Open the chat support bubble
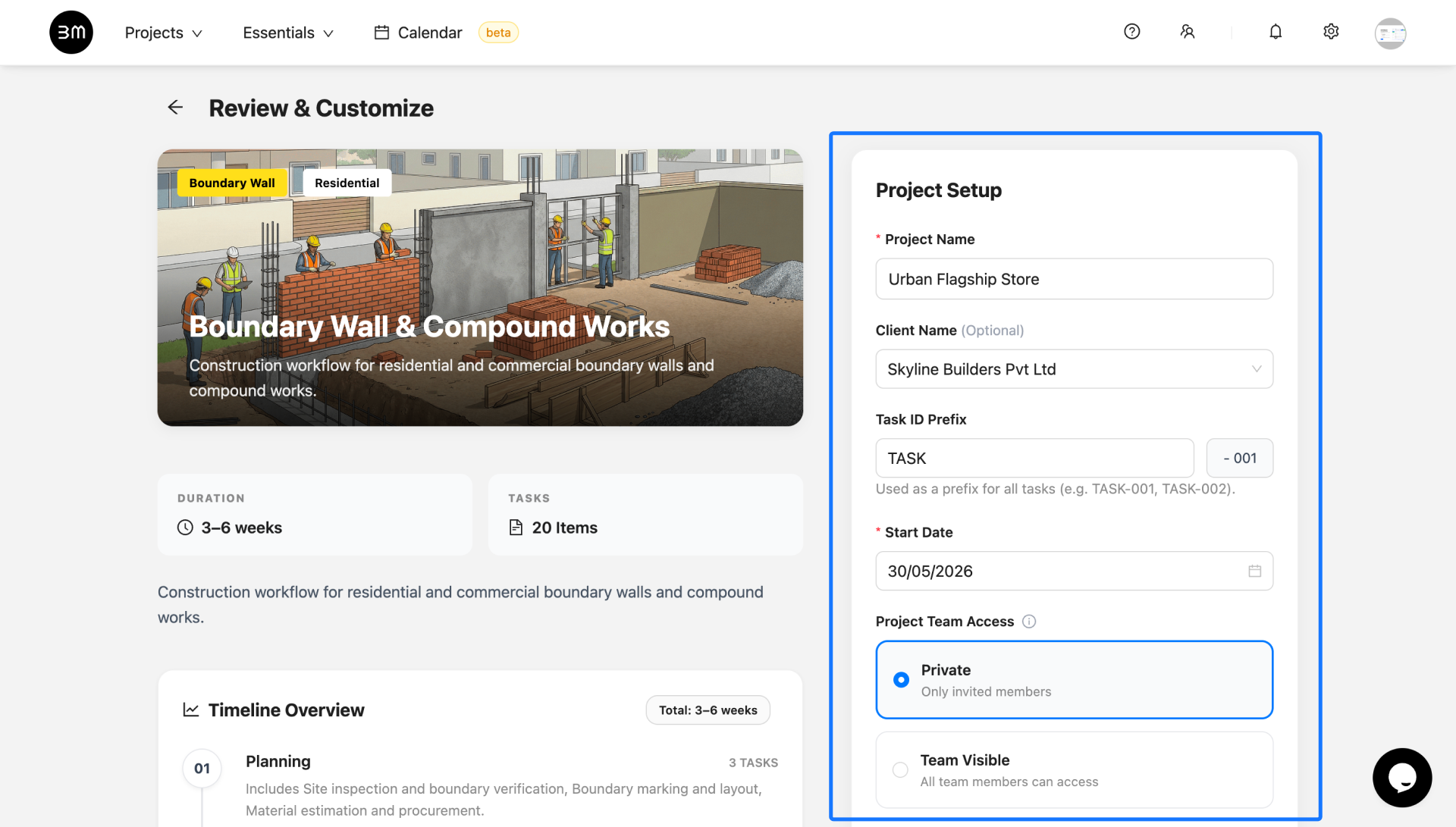The image size is (1456, 827). click(1401, 778)
